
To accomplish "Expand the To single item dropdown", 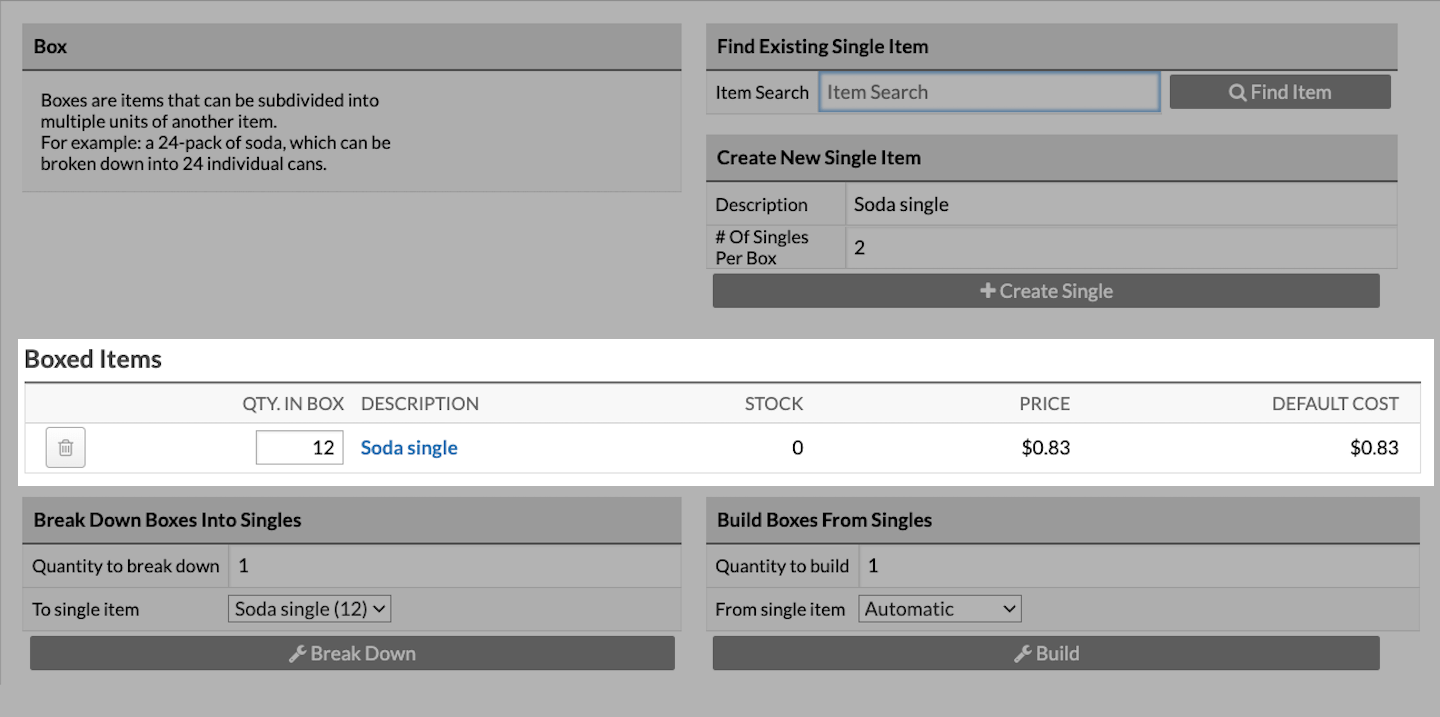I will coord(309,609).
